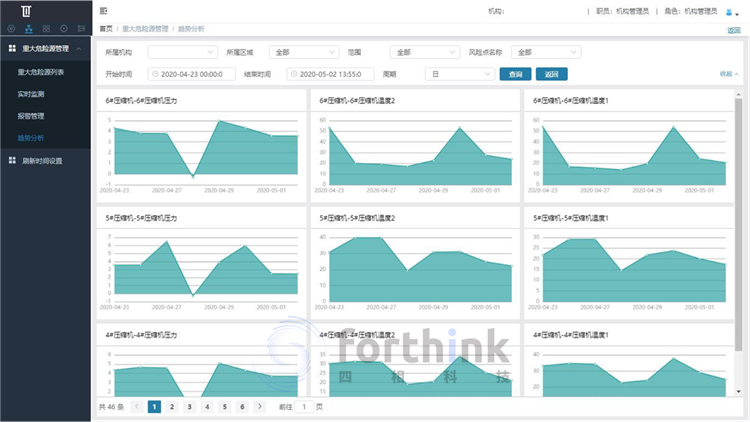This screenshot has height=422, width=750.
Task: Click the sidebar collapse icon in header
Action: point(104,11)
